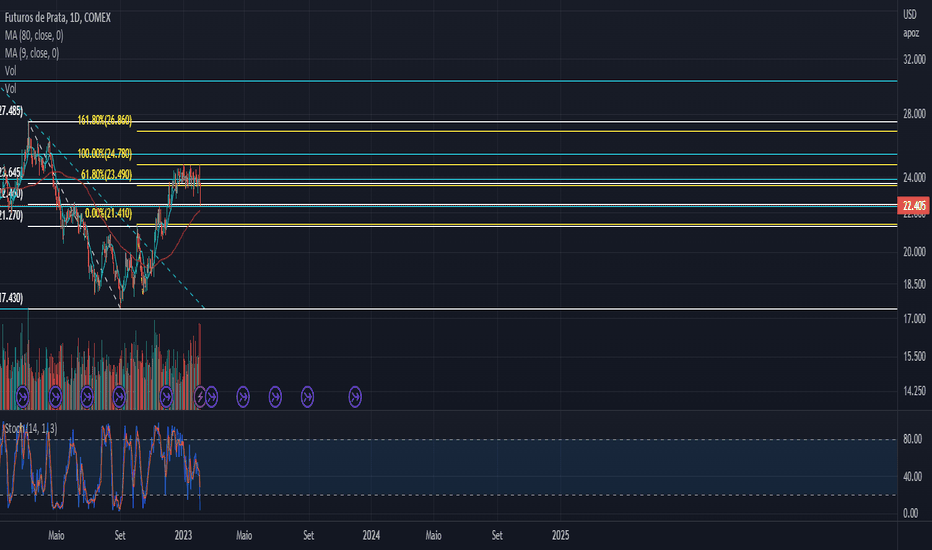This screenshot has width=932, height=550.
Task: Click 14.250 on the price axis
Action: point(914,391)
